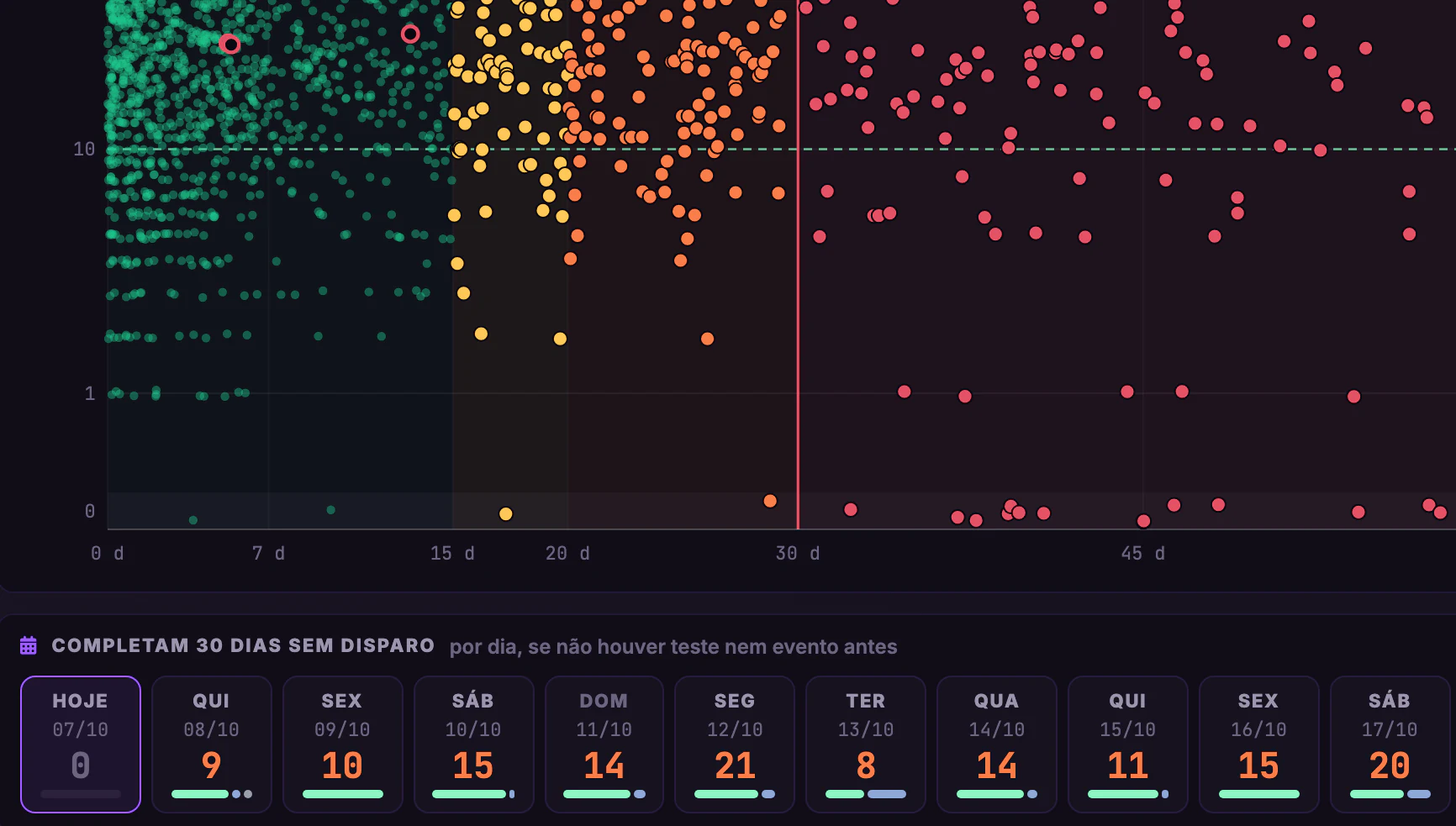Viewport: 1456px width, 826px height.
Task: Click the y-axis label '1'
Action: [90, 393]
